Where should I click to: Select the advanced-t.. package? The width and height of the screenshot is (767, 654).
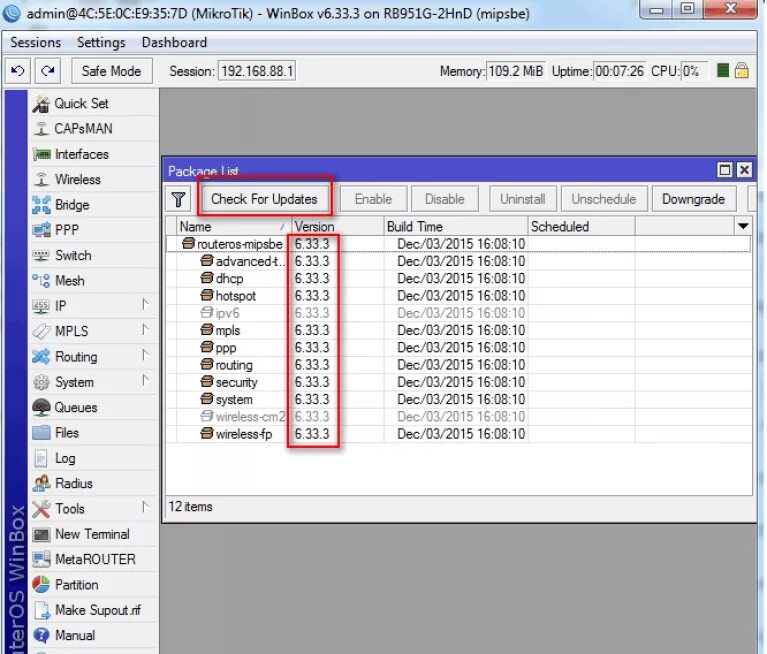[x=458, y=261]
